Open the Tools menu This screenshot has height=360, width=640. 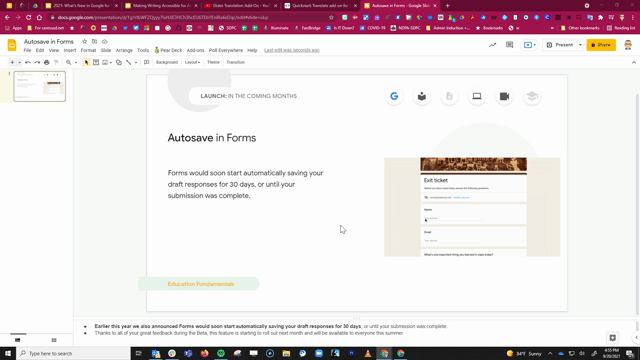tap(143, 50)
